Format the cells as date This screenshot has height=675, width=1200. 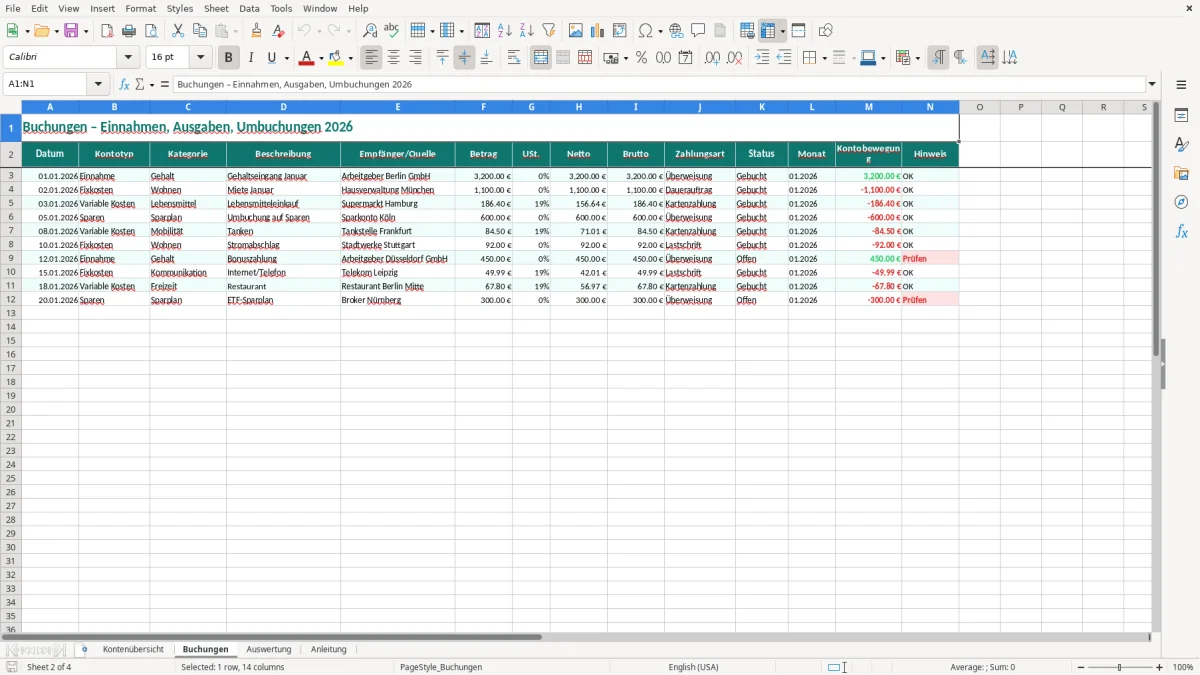(x=685, y=58)
